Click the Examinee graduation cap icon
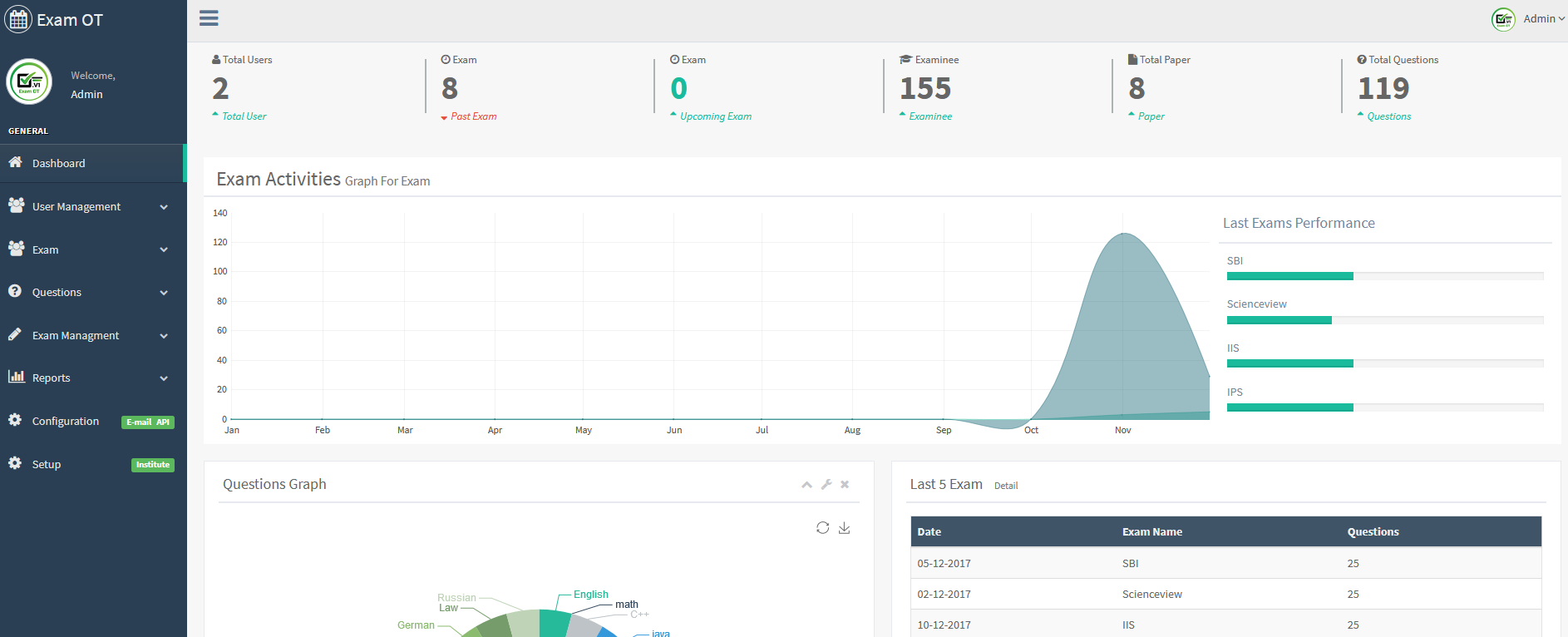 pos(906,60)
